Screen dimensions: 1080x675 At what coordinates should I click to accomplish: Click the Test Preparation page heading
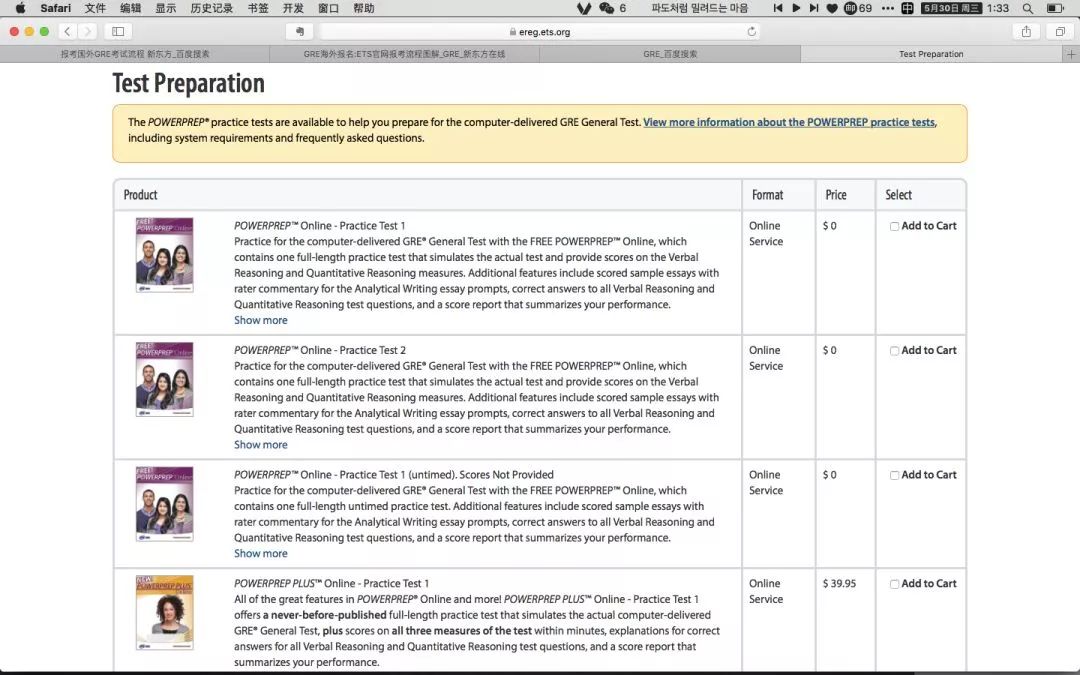(189, 83)
